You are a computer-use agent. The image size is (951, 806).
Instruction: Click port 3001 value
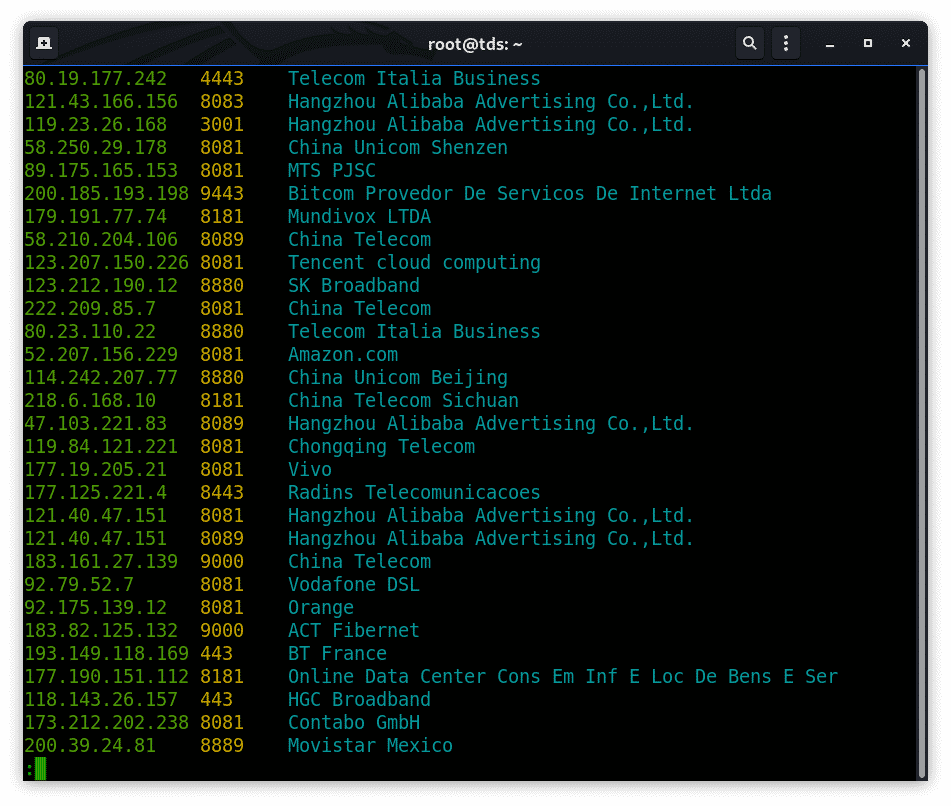[x=222, y=125]
